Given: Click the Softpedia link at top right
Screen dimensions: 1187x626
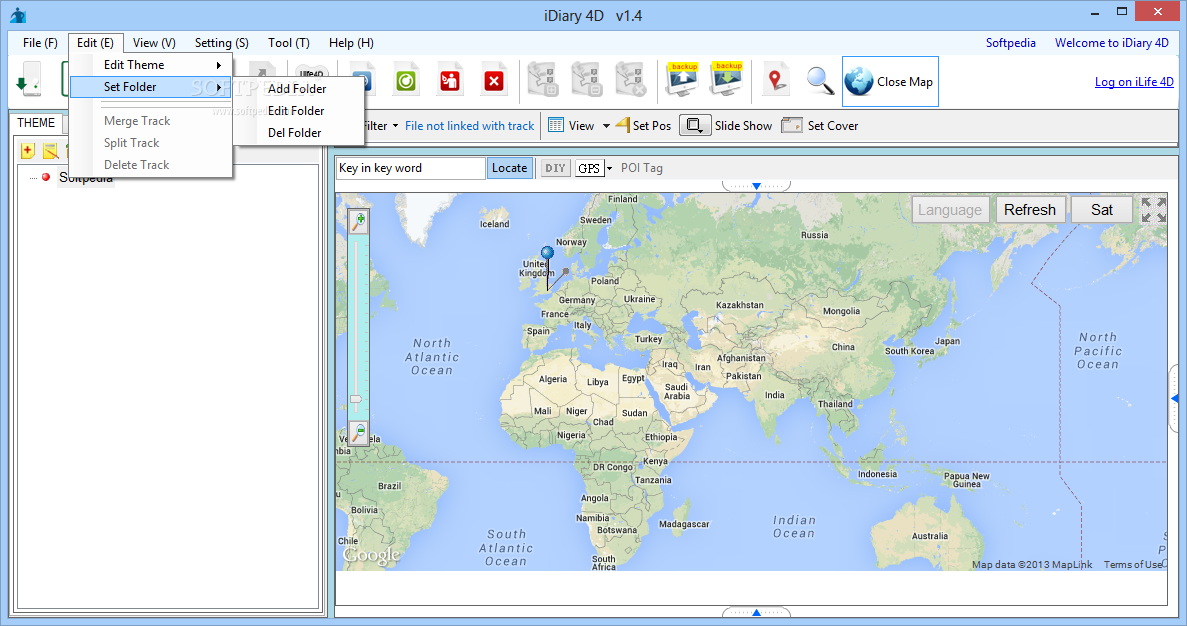Looking at the screenshot, I should tap(1011, 42).
